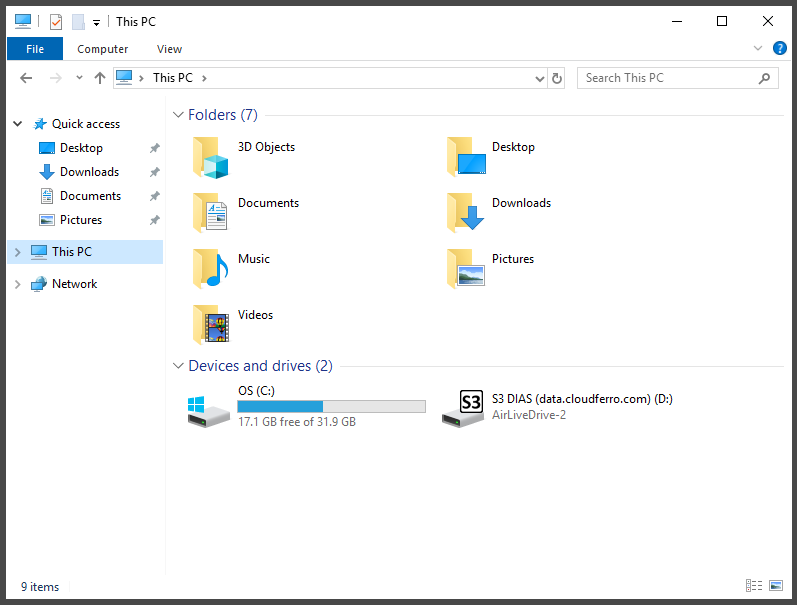Expand the ribbon with the chevron
The image size is (797, 605).
point(758,48)
